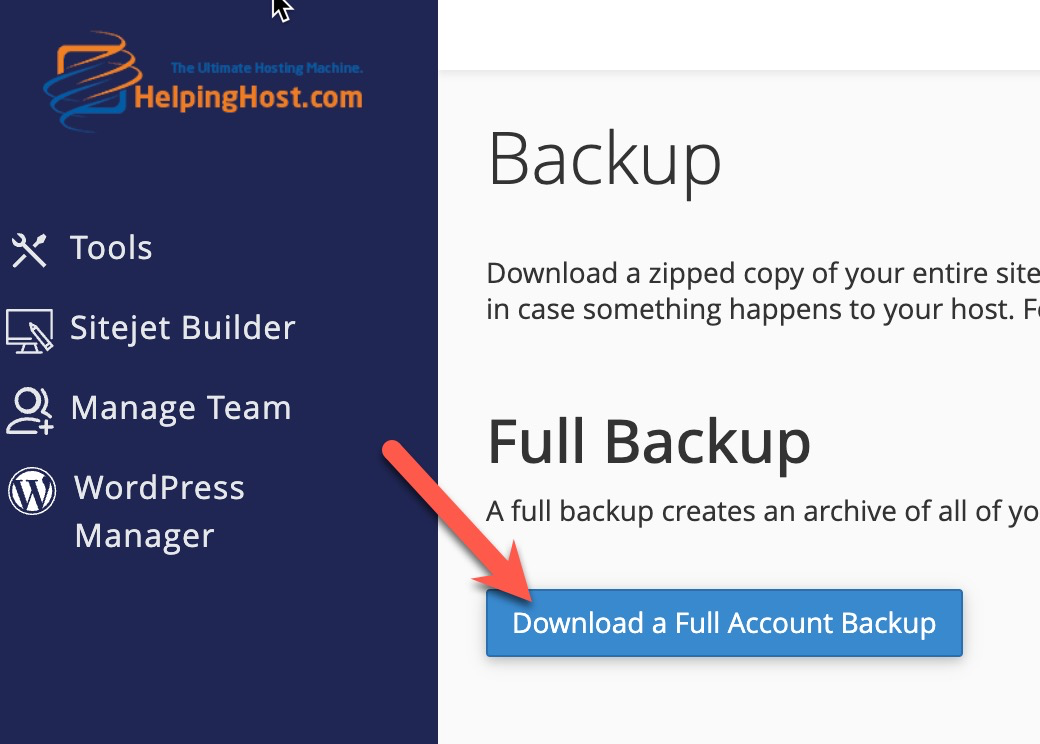Click the HelpingHost orange swirl logo graphic
The height and width of the screenshot is (744, 1040).
tap(90, 81)
